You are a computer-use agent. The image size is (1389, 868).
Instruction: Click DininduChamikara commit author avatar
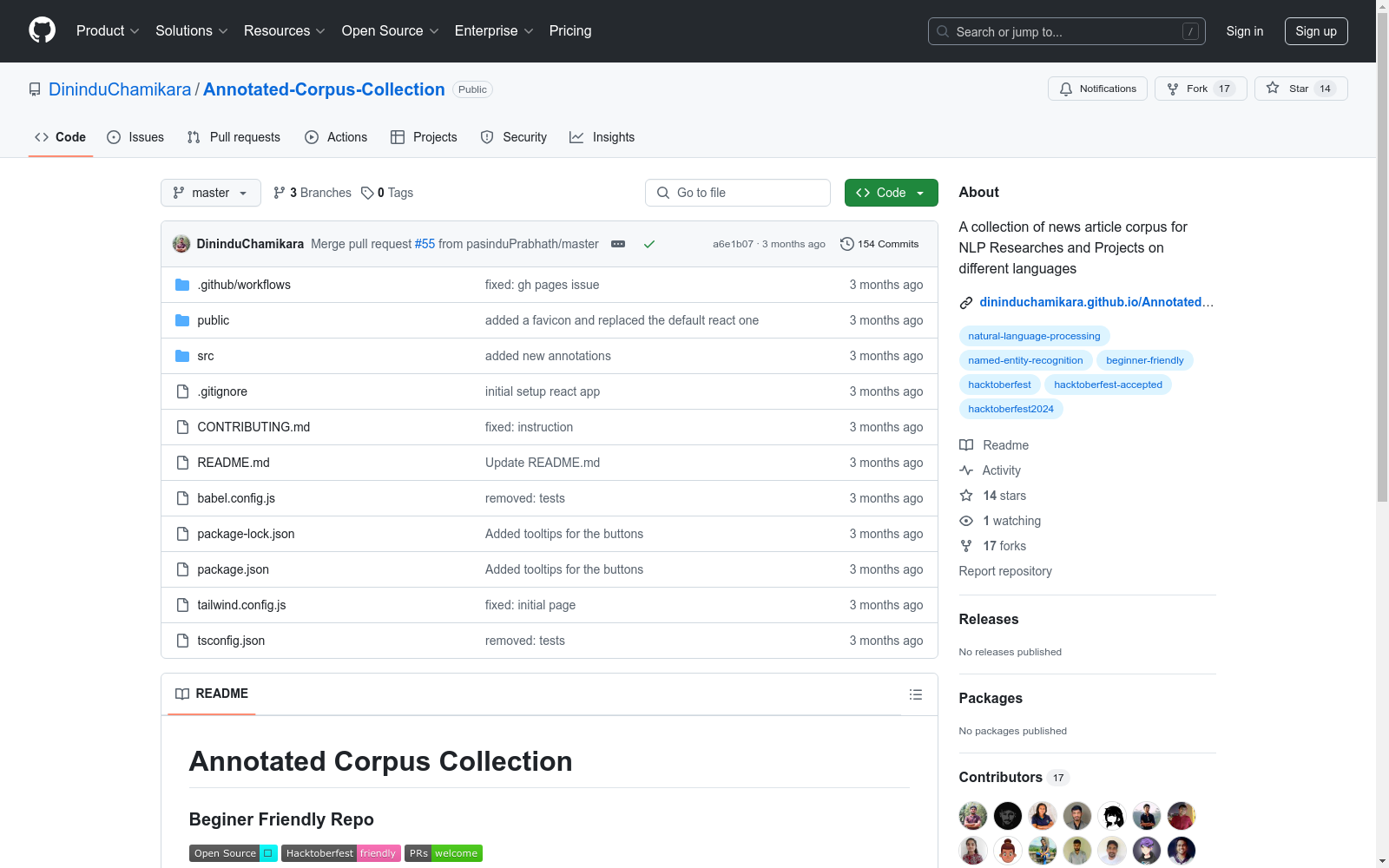click(181, 244)
